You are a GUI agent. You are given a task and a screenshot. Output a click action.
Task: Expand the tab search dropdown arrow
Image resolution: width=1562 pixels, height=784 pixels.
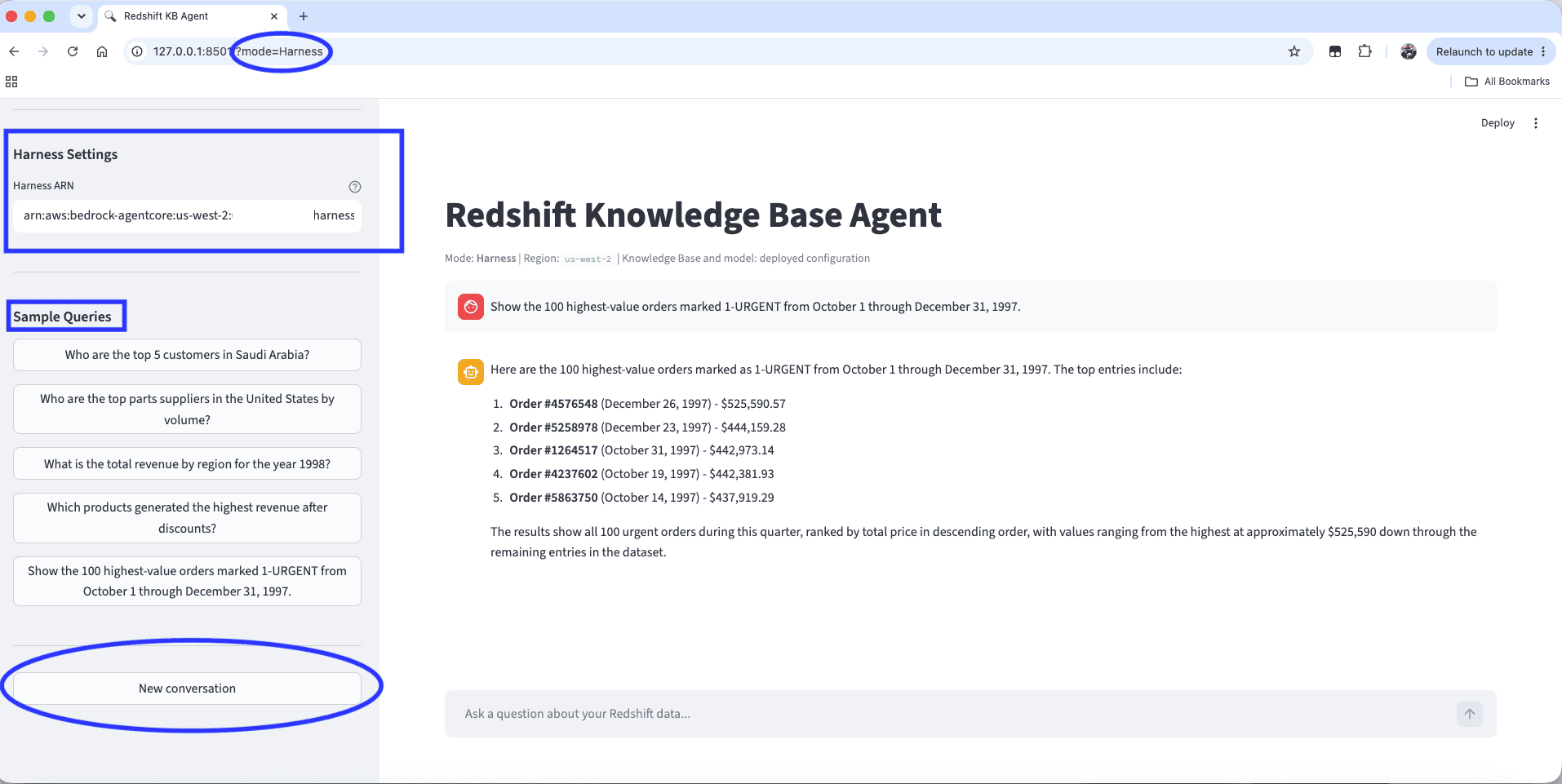82,16
